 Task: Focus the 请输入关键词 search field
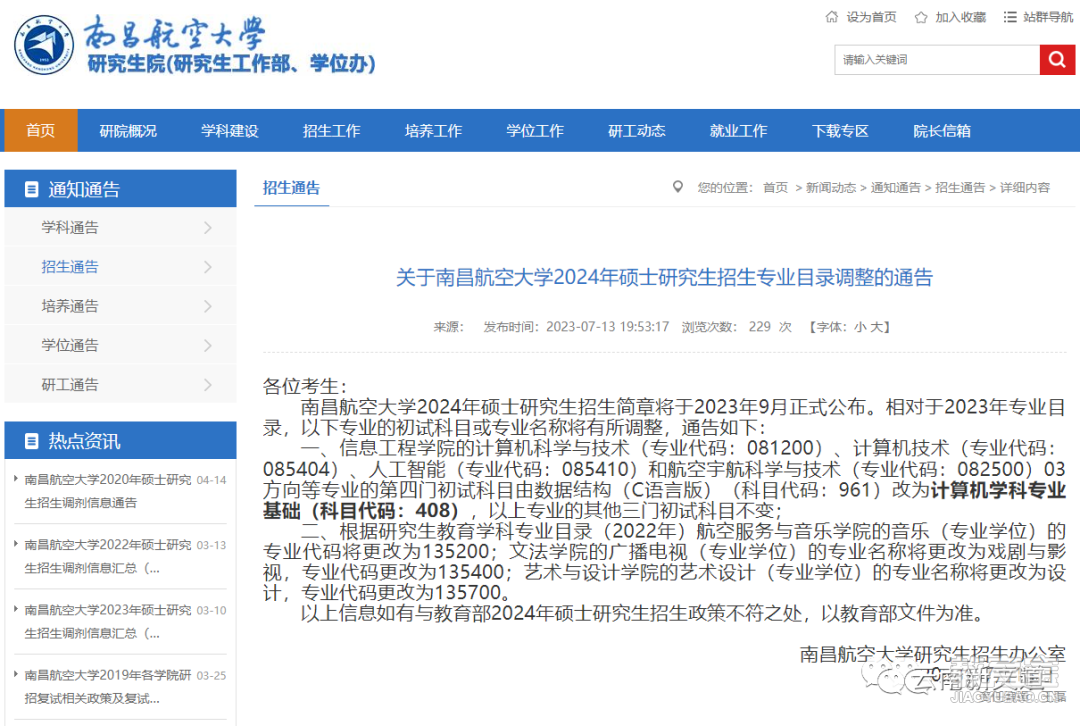[937, 60]
